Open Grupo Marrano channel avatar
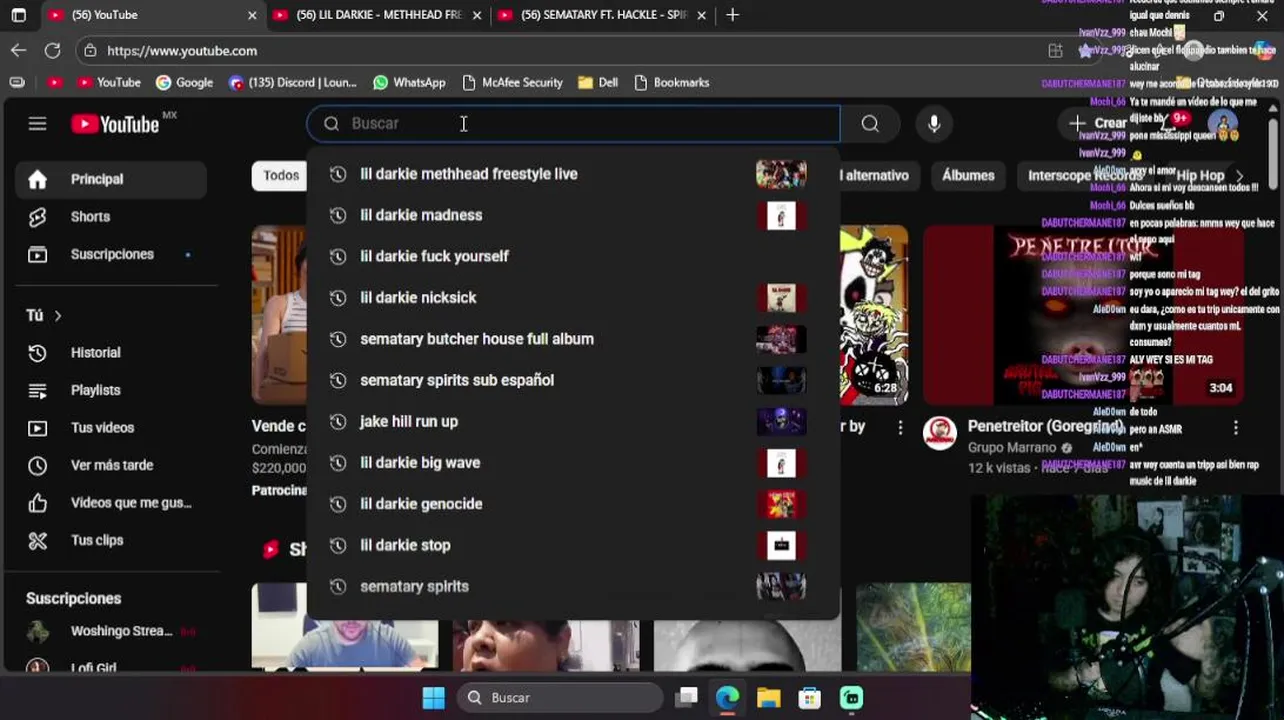The width and height of the screenshot is (1284, 720). (940, 433)
